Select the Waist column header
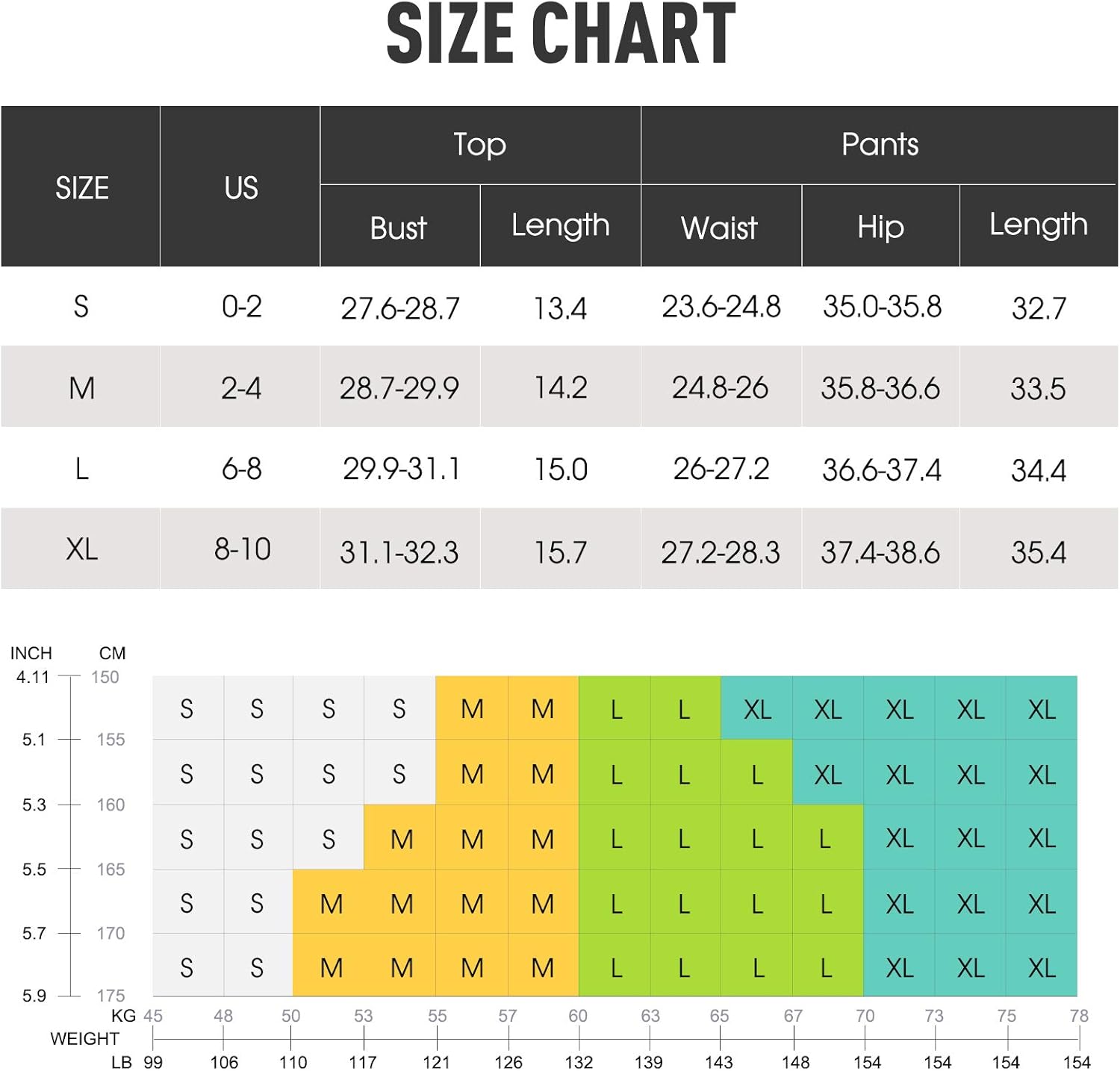 [719, 228]
